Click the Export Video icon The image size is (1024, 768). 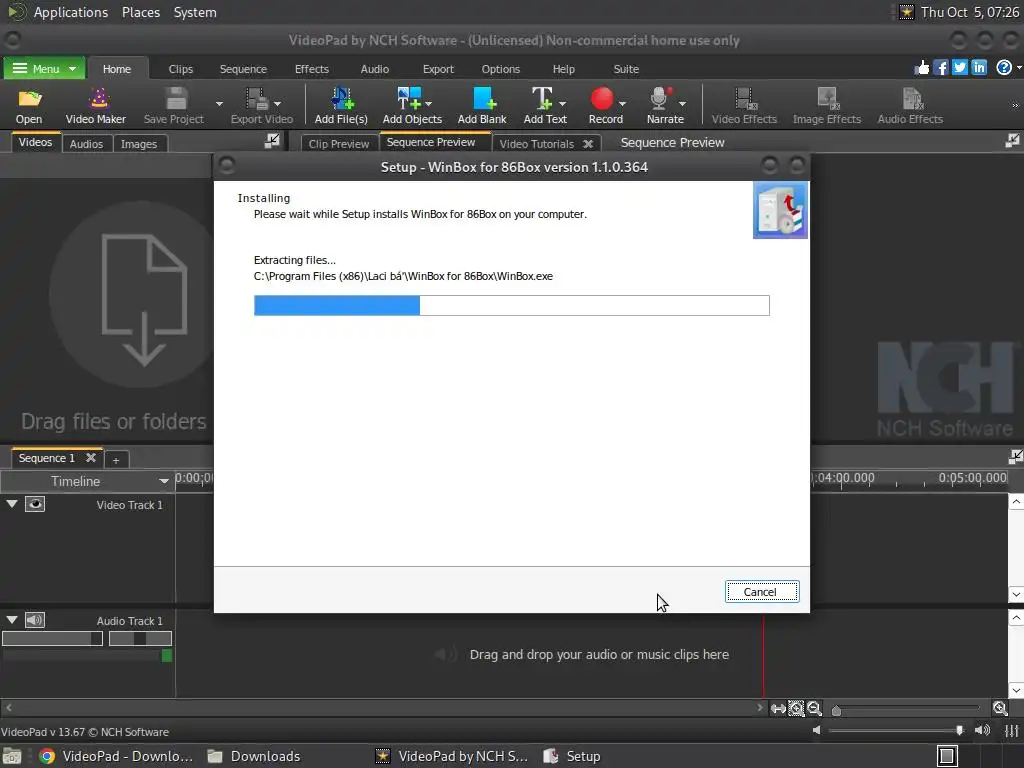coord(256,99)
